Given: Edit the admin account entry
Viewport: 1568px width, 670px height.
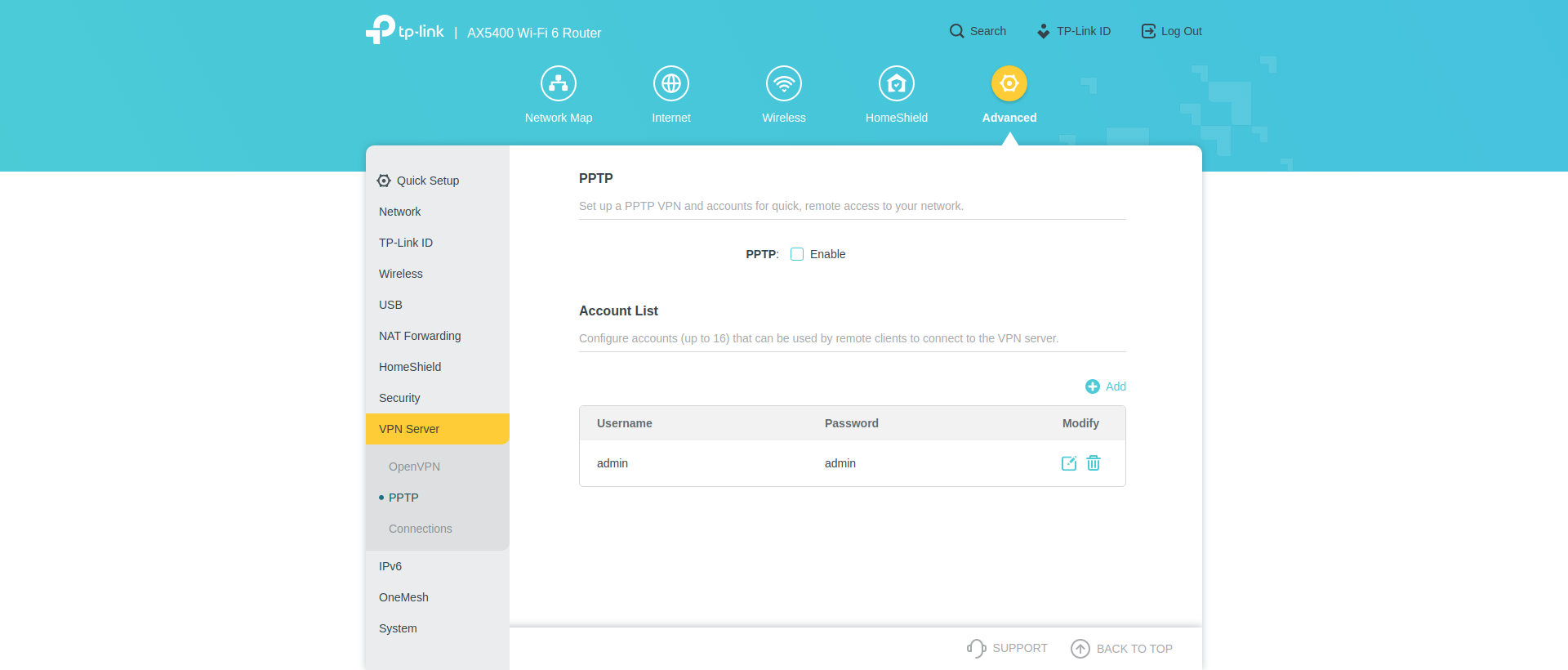Looking at the screenshot, I should [1068, 463].
